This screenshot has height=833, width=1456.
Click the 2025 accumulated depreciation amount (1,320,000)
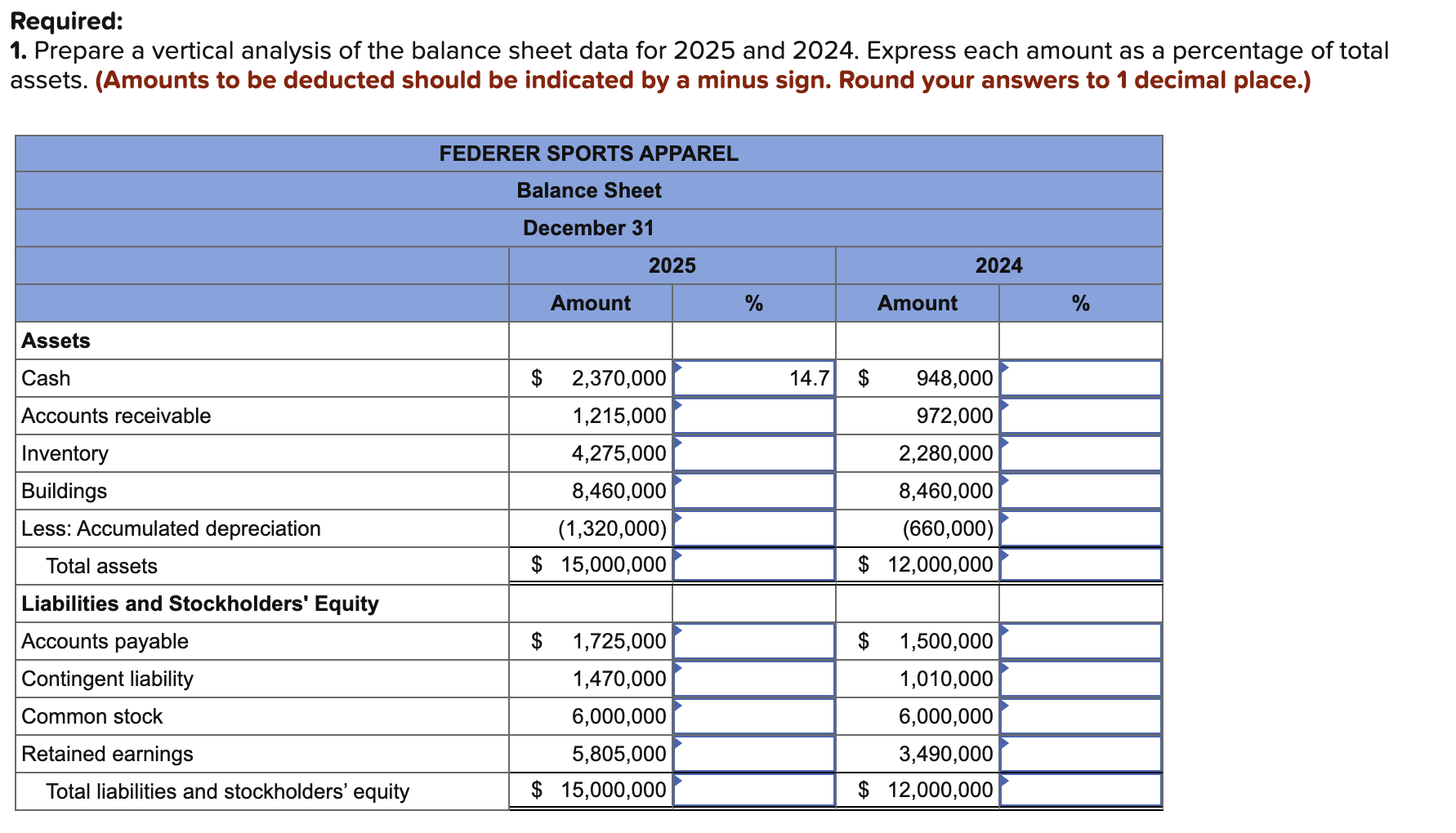pos(612,528)
